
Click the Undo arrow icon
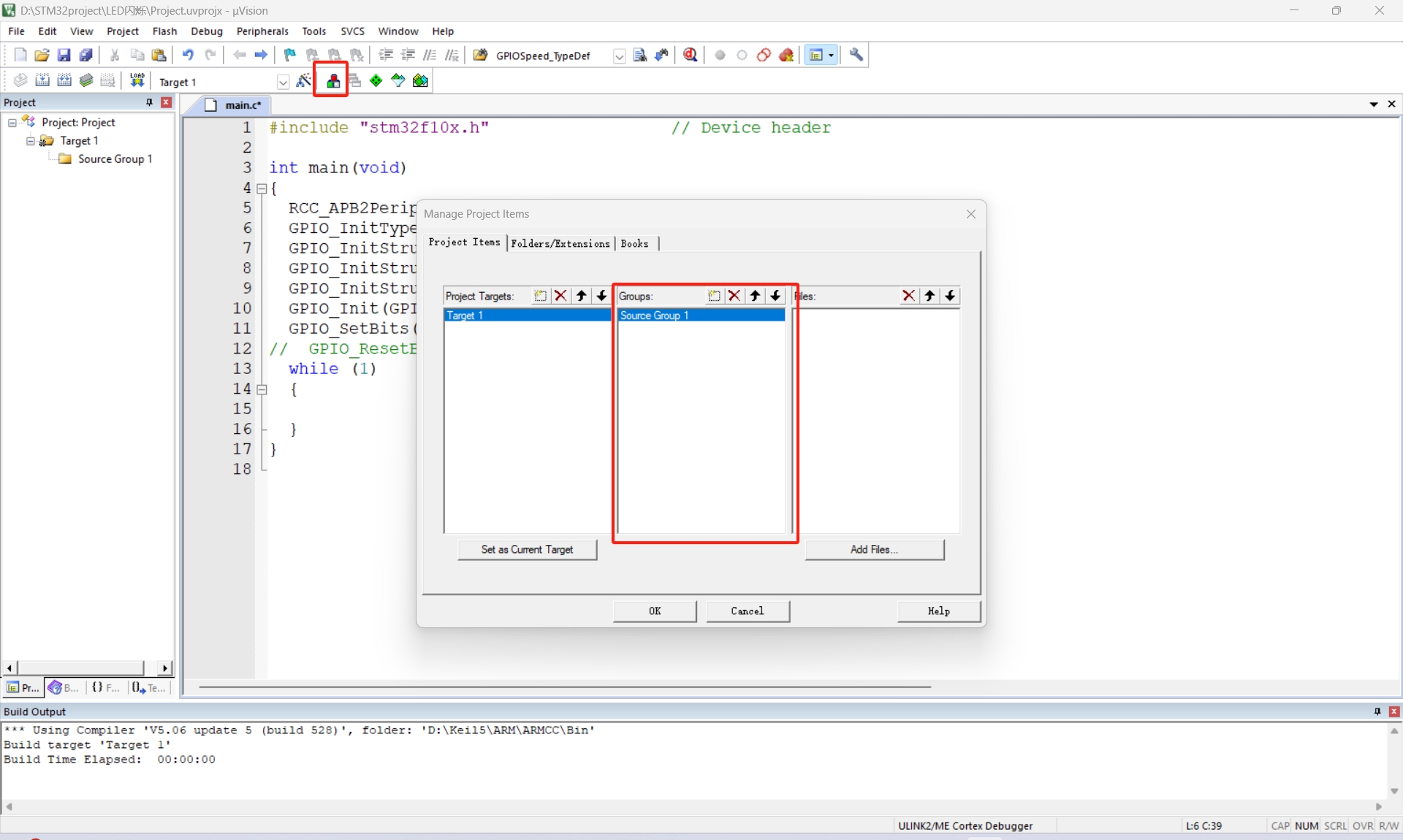click(188, 55)
